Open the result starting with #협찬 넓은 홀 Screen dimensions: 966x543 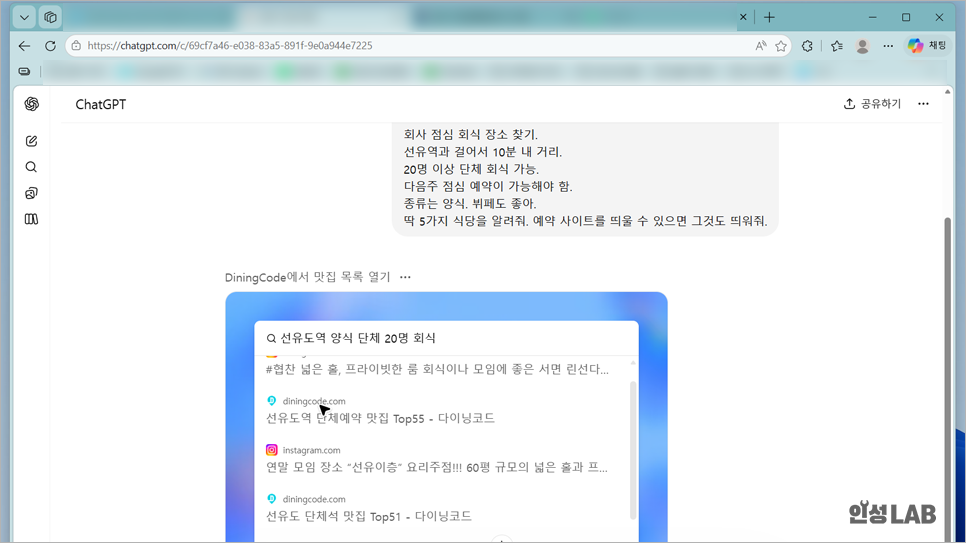tap(437, 369)
